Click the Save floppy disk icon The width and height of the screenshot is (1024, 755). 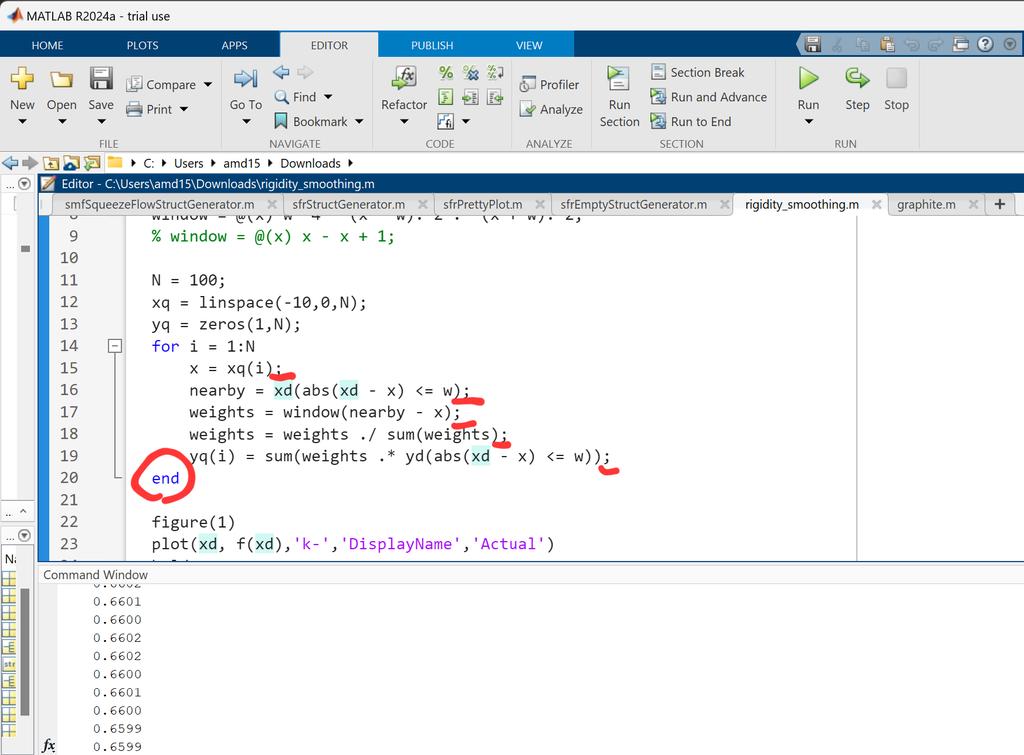coord(101,78)
